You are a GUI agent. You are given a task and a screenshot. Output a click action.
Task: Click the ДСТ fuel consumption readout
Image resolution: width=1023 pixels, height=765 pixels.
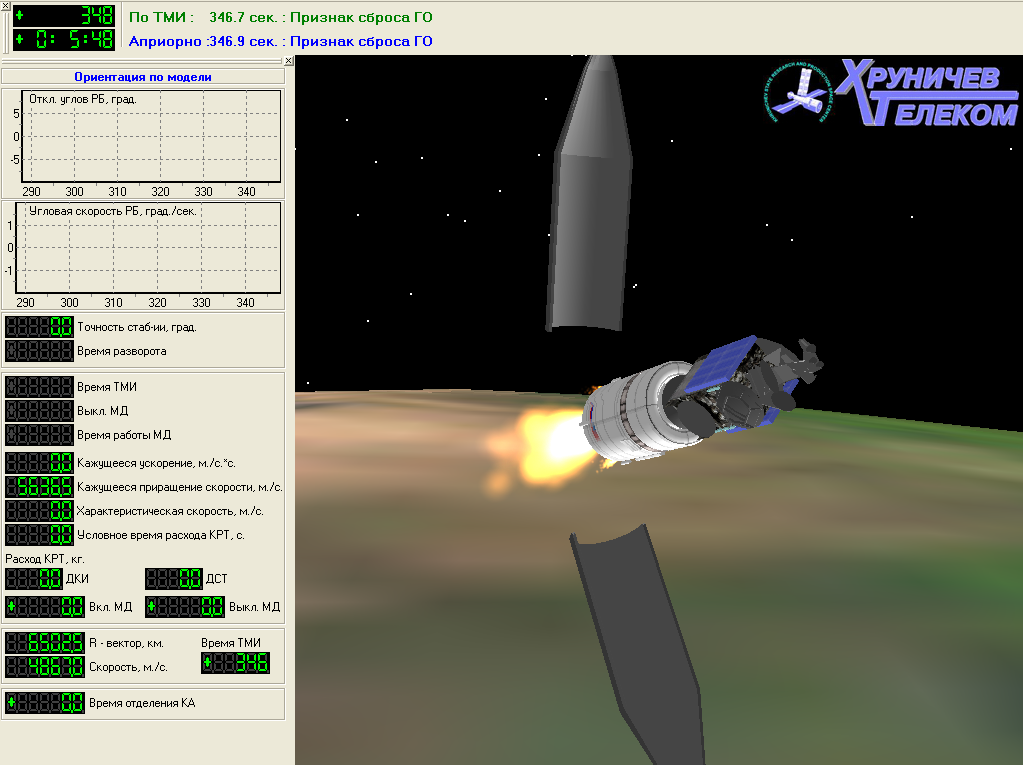point(174,578)
